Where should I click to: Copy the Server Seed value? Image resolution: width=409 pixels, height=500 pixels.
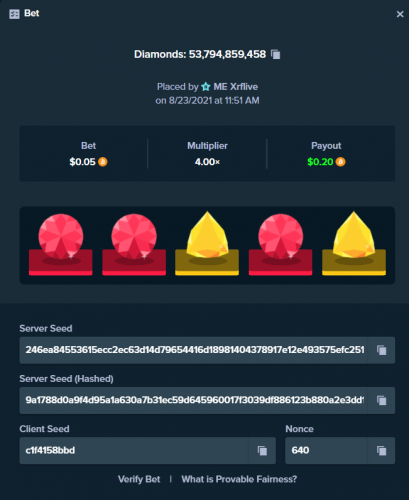coord(382,350)
